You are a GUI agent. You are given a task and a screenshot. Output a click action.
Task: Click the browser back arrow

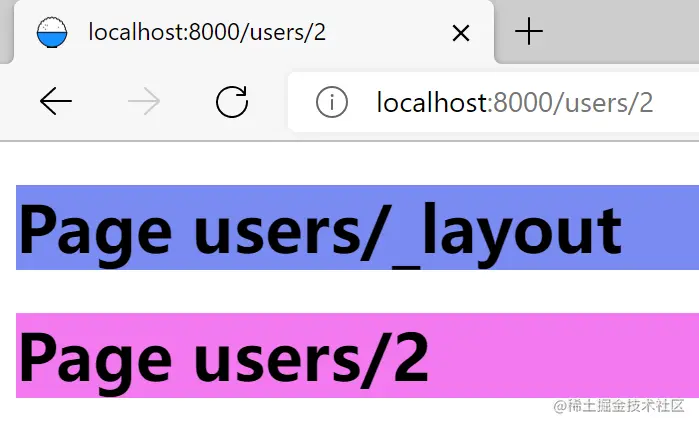56,102
